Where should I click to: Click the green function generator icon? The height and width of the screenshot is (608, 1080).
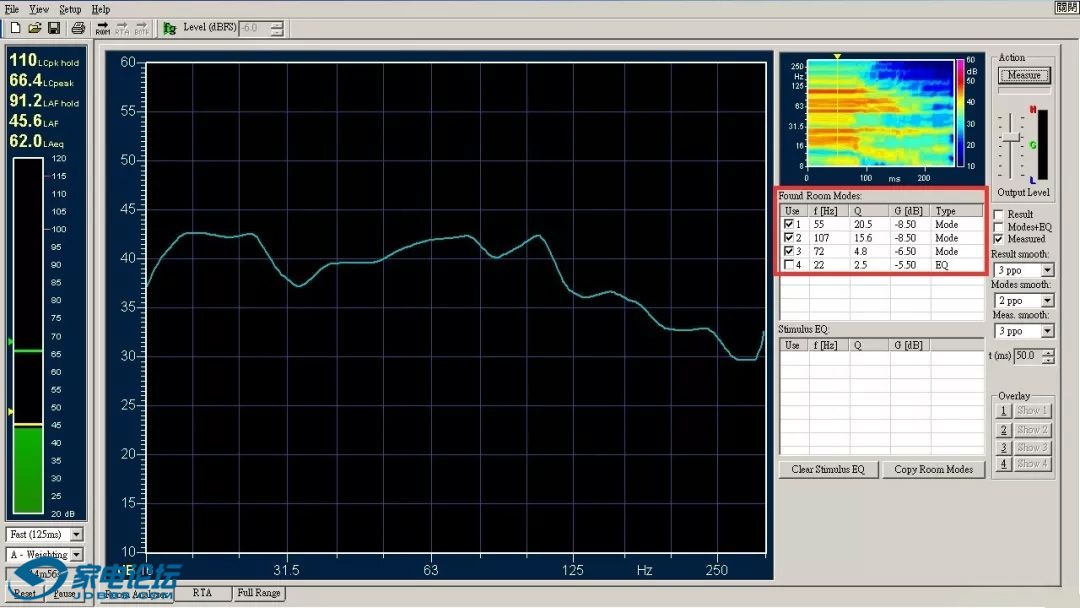point(170,28)
